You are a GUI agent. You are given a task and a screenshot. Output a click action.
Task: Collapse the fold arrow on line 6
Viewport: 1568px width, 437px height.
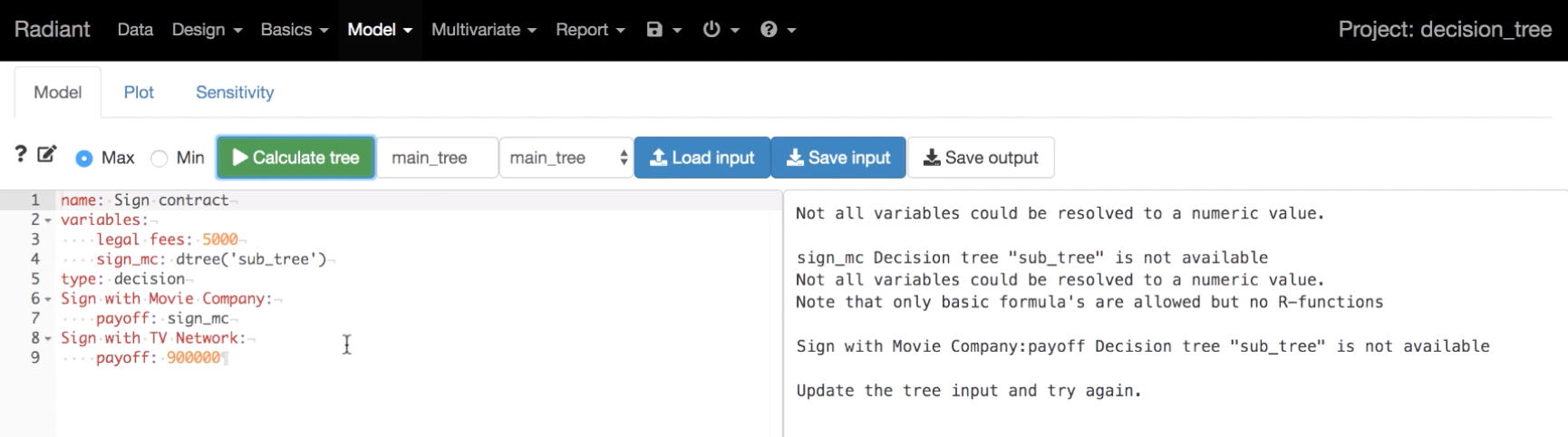pos(48,299)
